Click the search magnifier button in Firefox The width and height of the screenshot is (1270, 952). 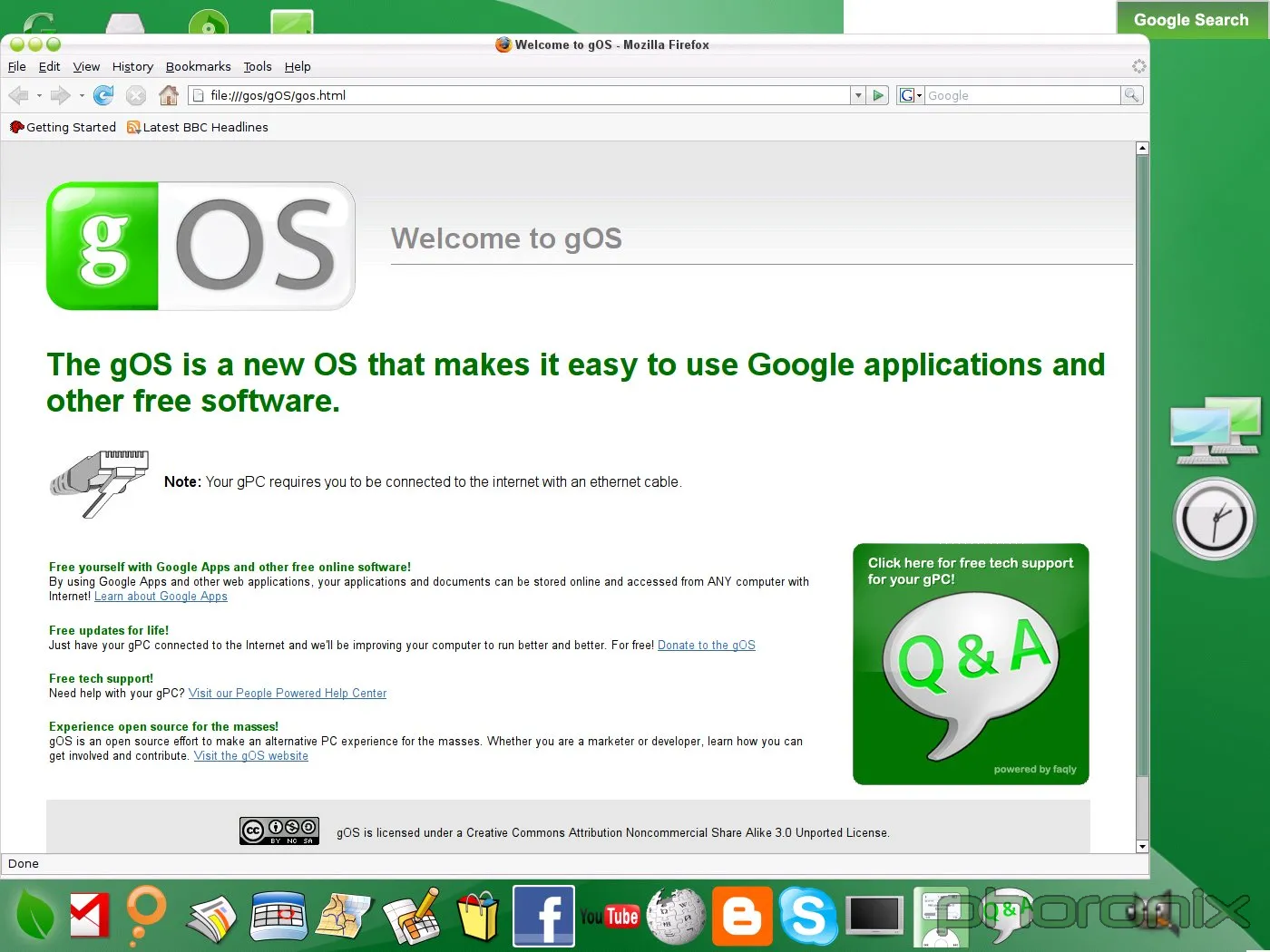click(x=1131, y=95)
